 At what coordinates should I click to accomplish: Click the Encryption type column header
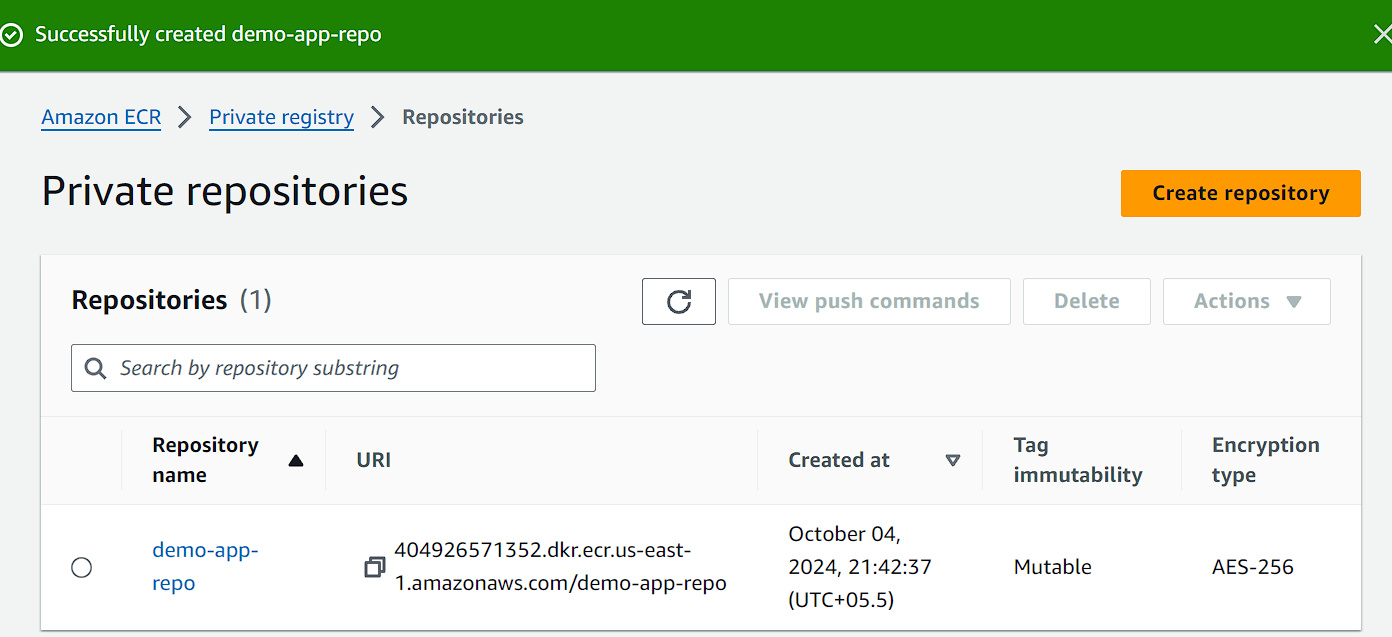(1266, 460)
